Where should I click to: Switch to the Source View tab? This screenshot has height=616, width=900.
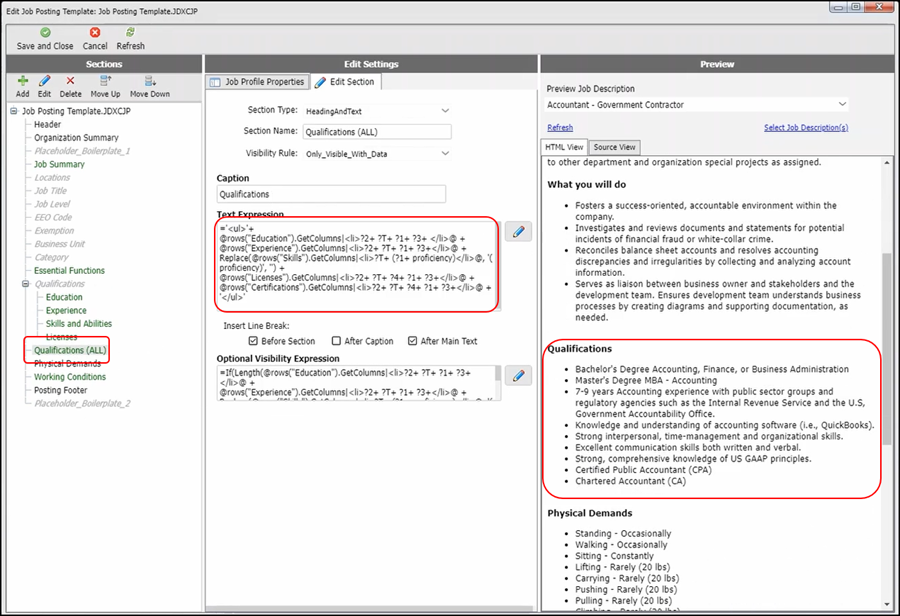click(x=614, y=147)
